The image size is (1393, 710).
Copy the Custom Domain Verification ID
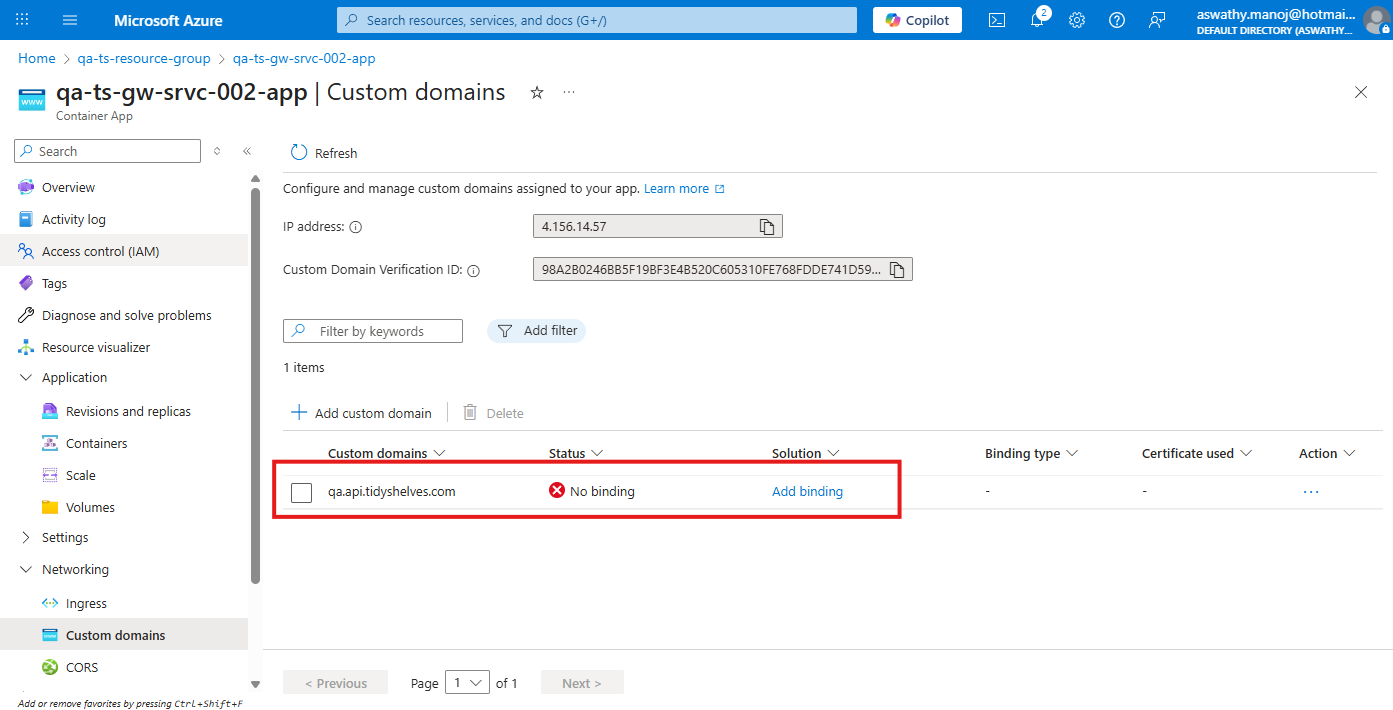click(897, 269)
